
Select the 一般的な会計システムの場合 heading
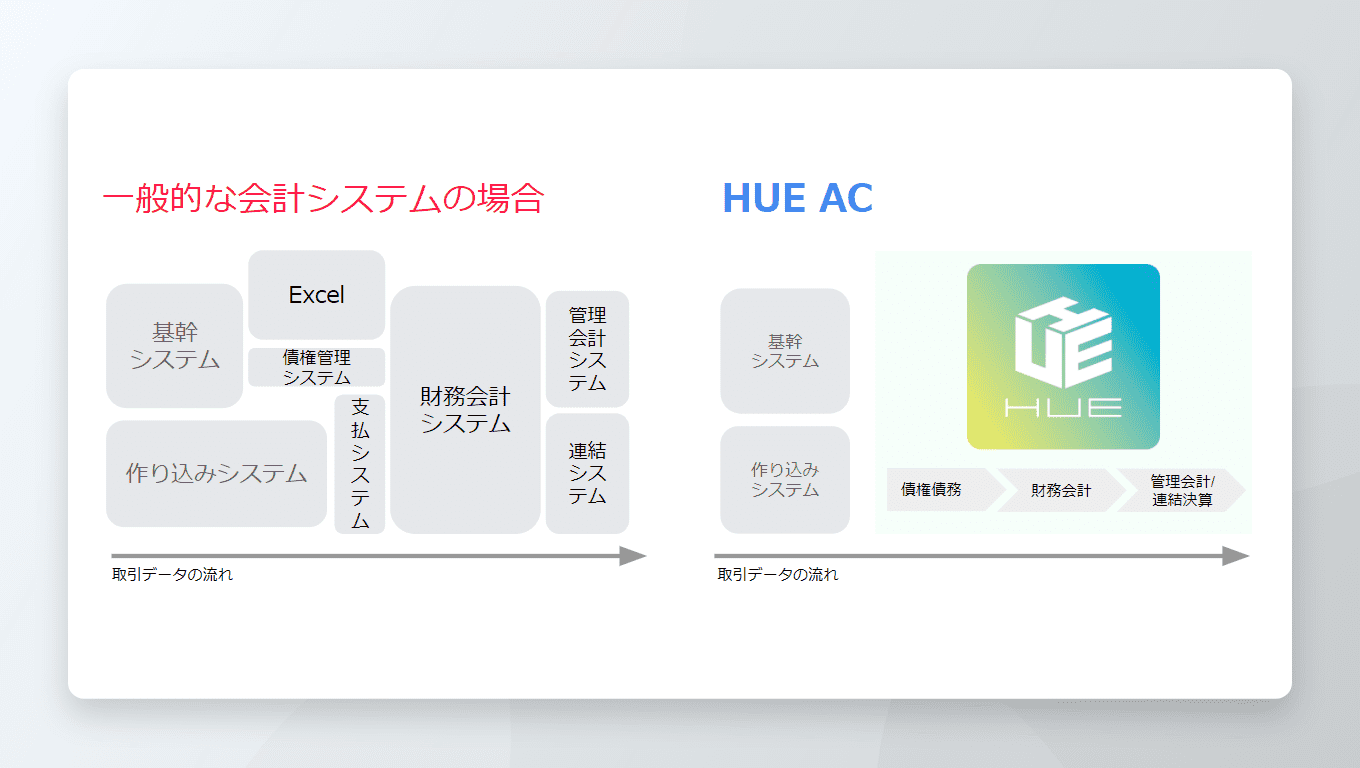pos(322,199)
